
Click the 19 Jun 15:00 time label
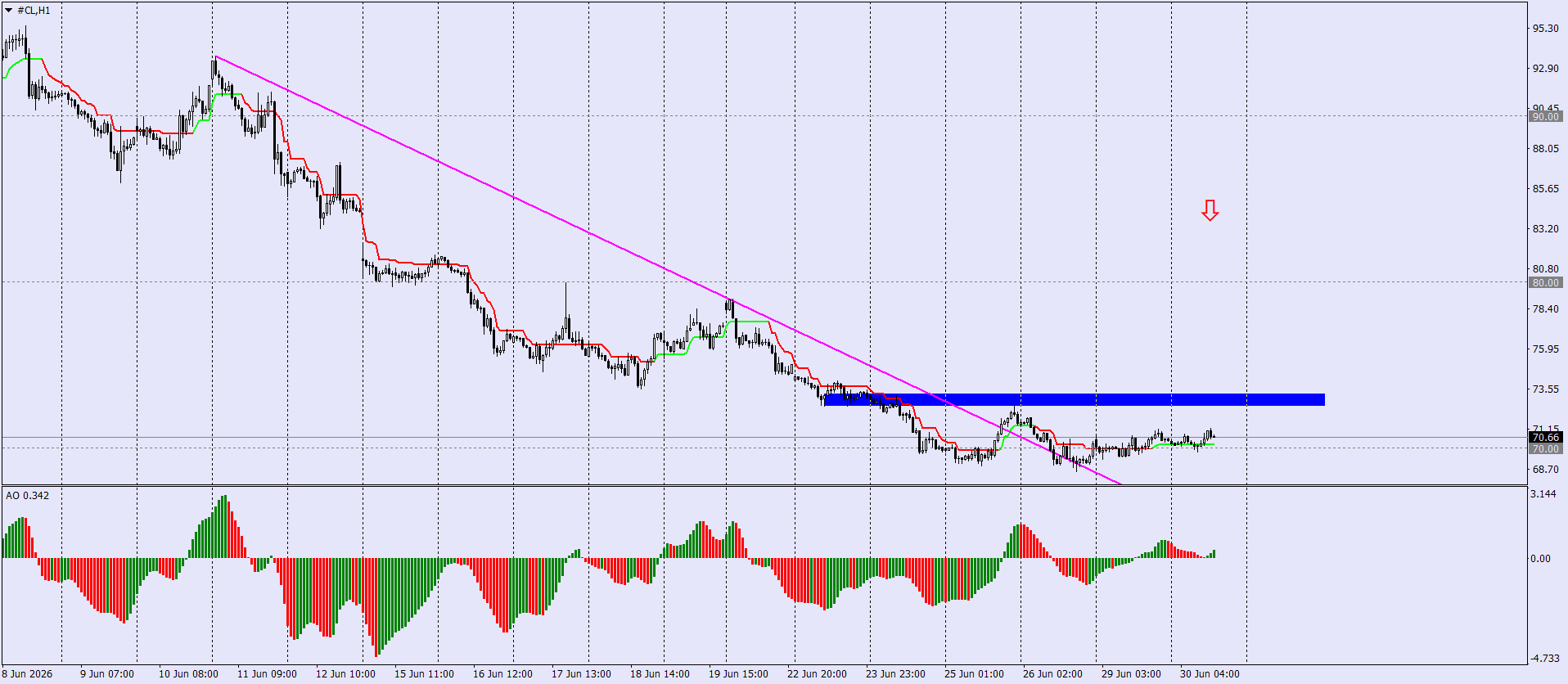(738, 674)
